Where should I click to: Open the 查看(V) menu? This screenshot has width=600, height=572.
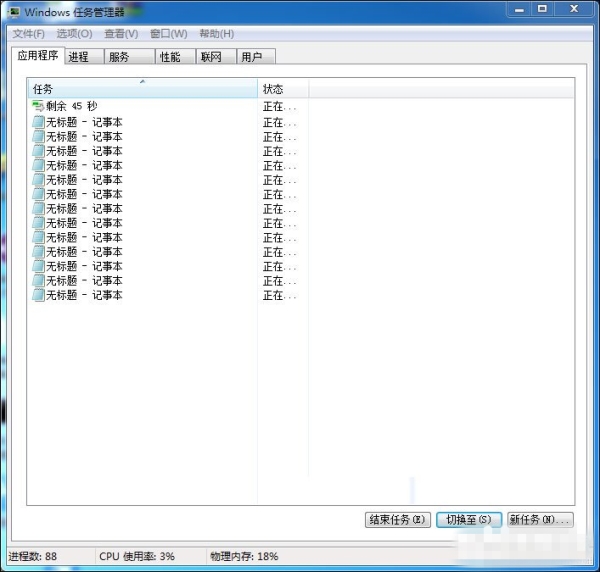pyautogui.click(x=121, y=34)
